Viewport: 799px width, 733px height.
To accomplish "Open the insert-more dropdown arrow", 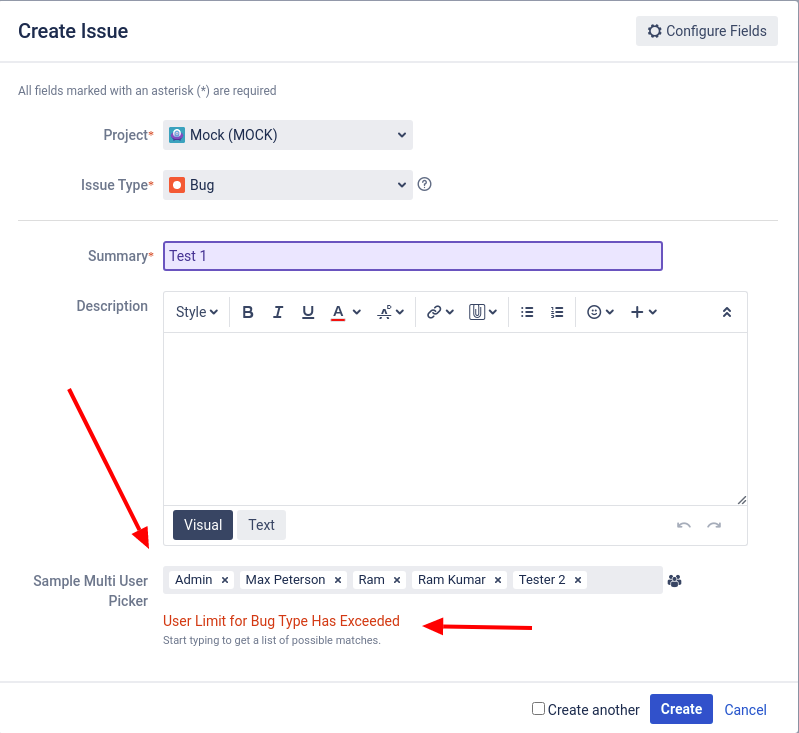I will 653,312.
